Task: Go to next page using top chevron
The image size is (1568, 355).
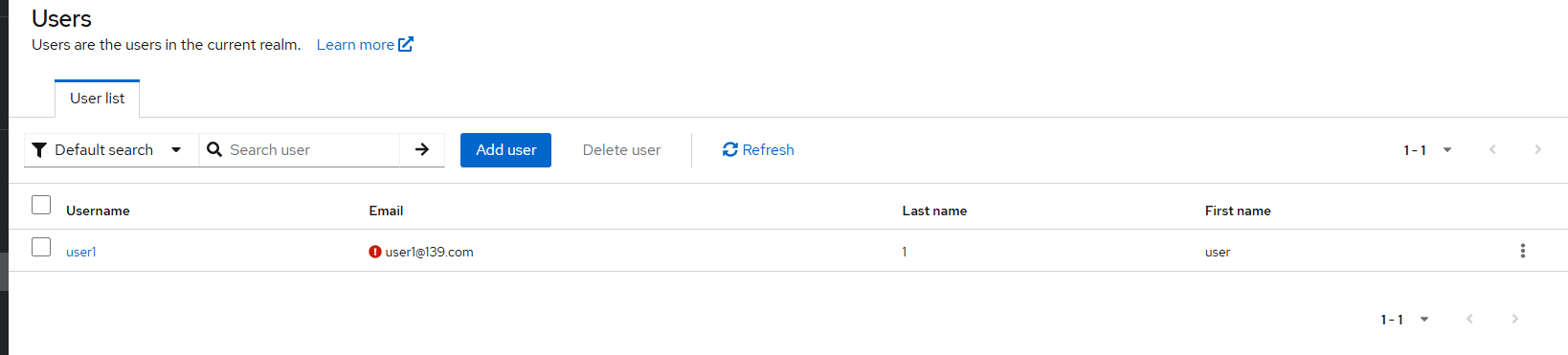Action: pos(1537,149)
